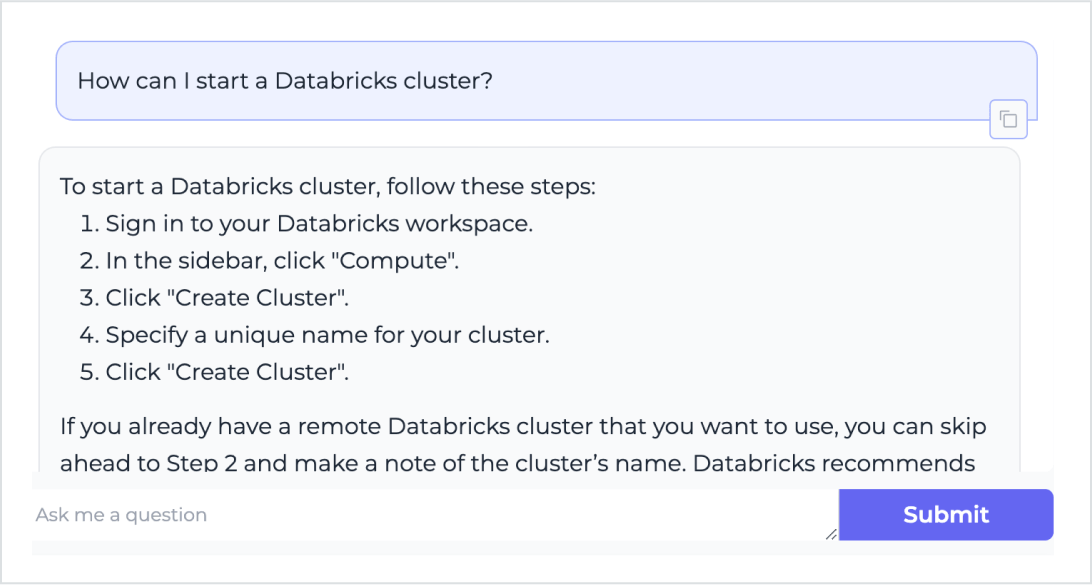Select the user question message bubble
Screen dimensions: 1092x585
pyautogui.click(x=545, y=81)
